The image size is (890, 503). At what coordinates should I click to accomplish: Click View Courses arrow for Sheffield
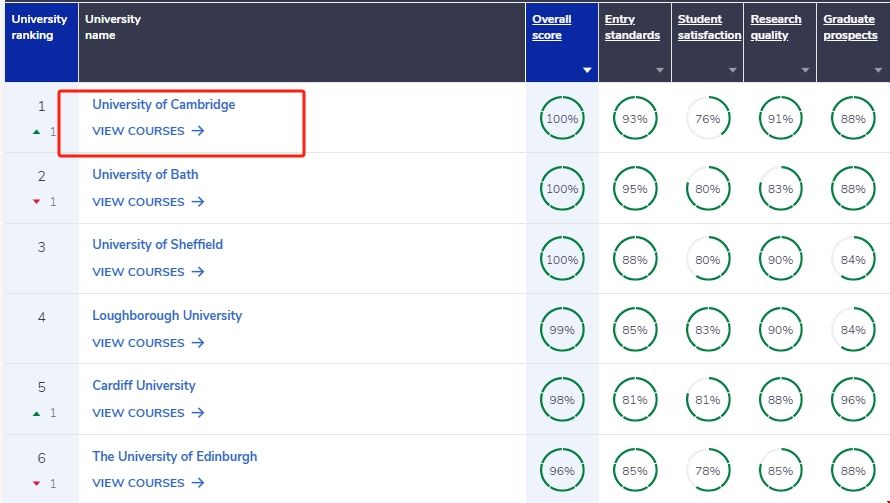coord(198,272)
